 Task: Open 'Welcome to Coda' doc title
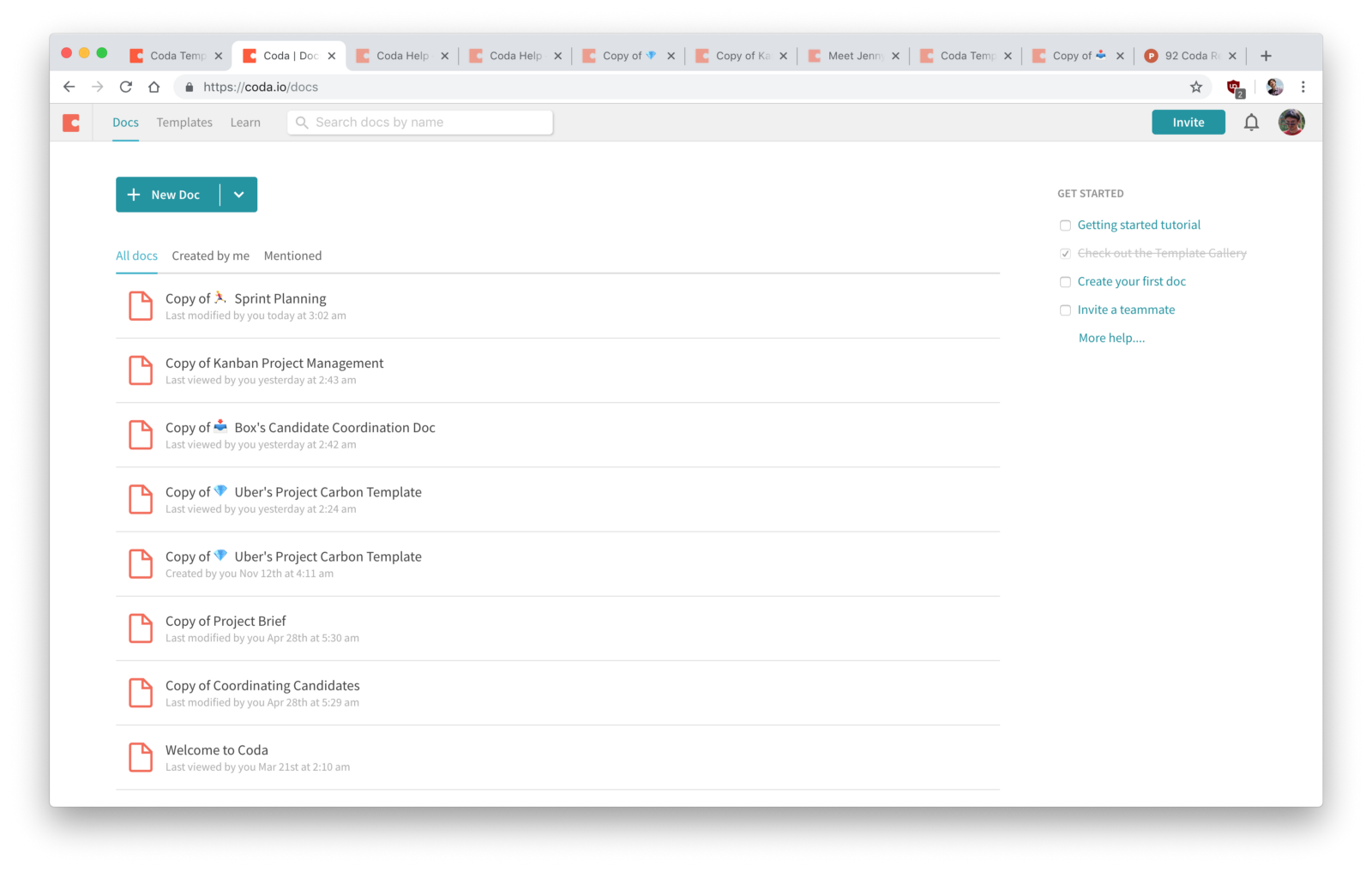pos(217,749)
